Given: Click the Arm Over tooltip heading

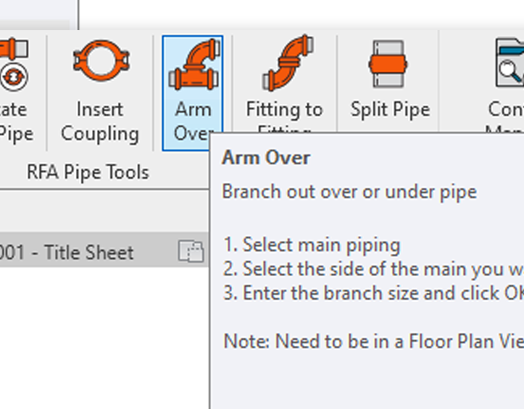Looking at the screenshot, I should point(266,157).
